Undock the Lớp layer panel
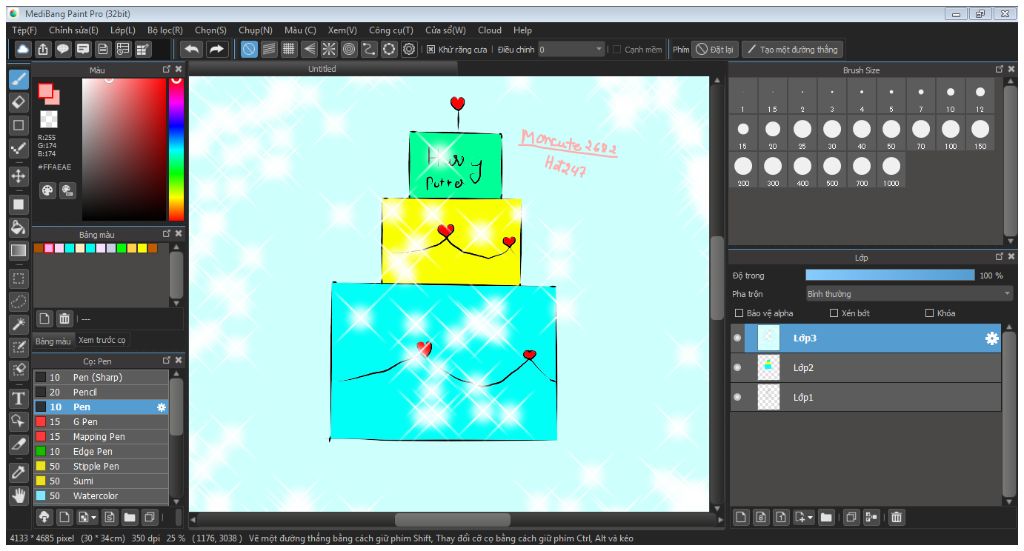The height and width of the screenshot is (551, 1024). pos(999,257)
